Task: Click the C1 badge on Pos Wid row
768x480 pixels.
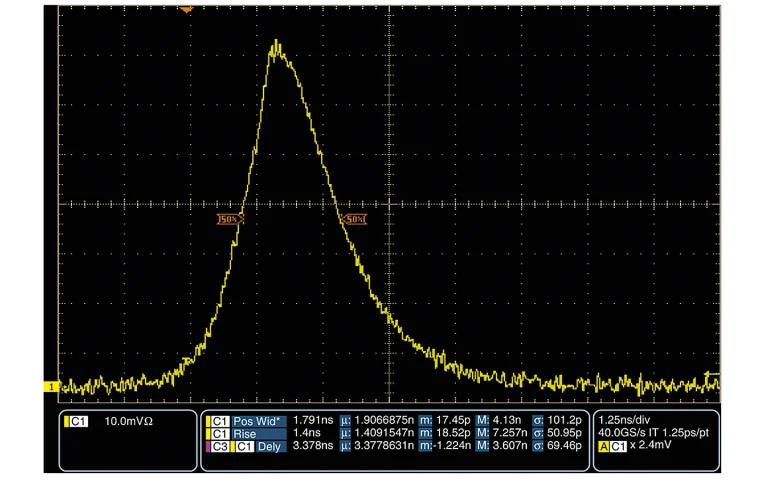Action: tap(220, 421)
